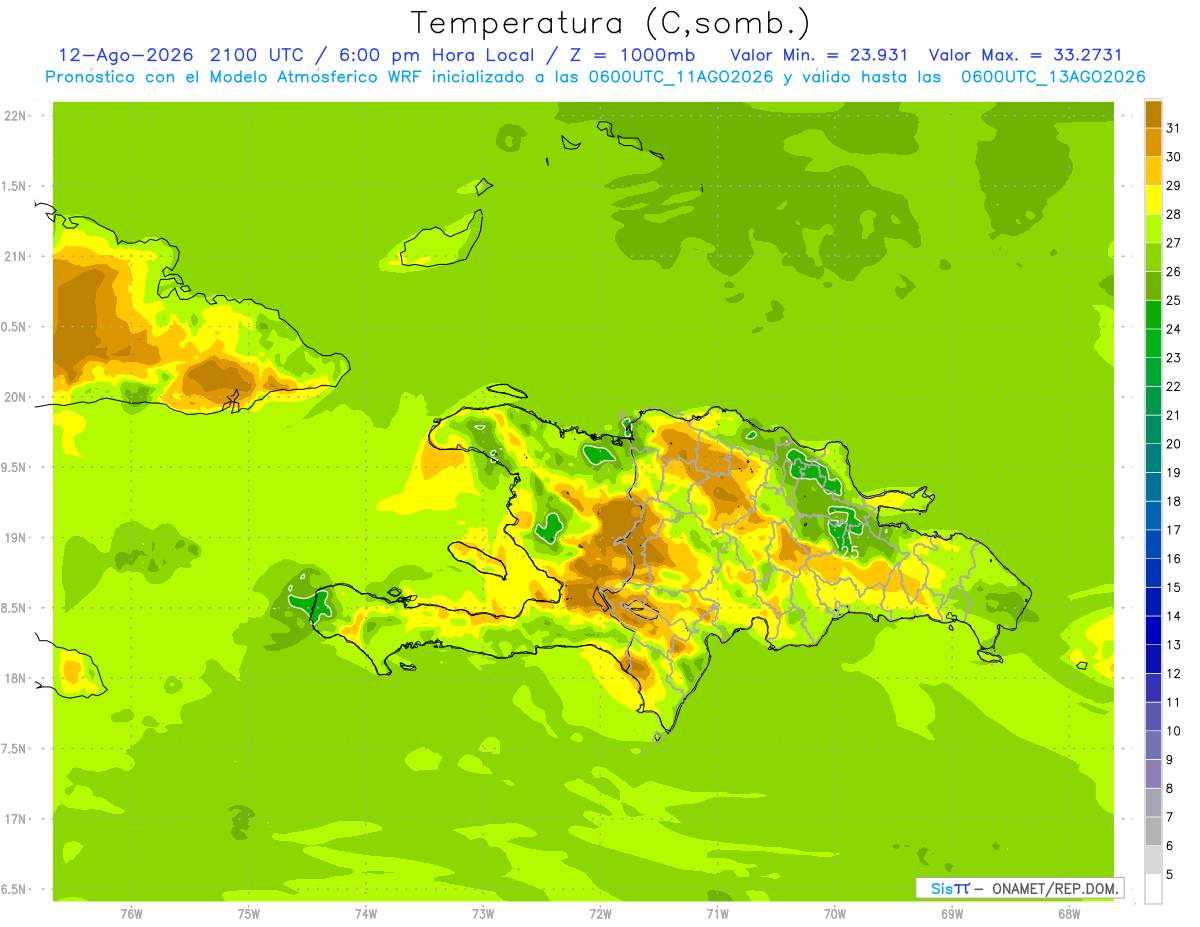Click the "20N" latitude axis label

tap(16, 398)
